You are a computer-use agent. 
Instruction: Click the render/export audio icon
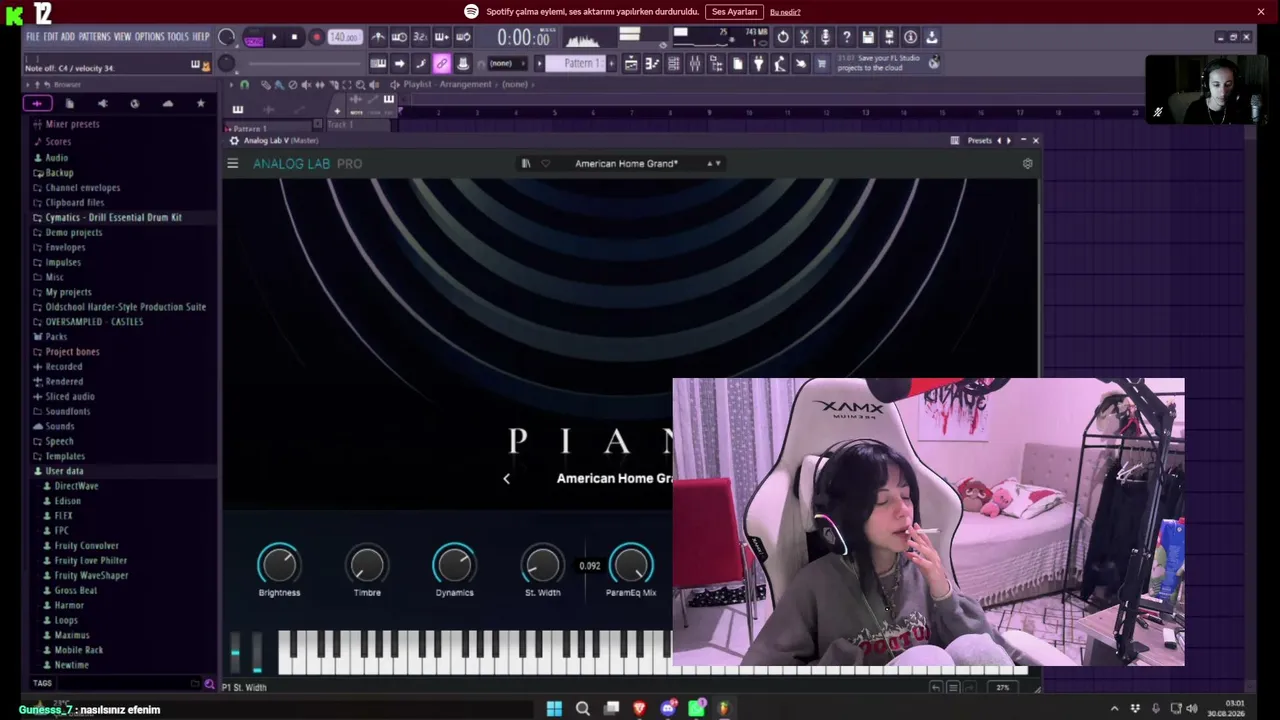pyautogui.click(x=889, y=37)
